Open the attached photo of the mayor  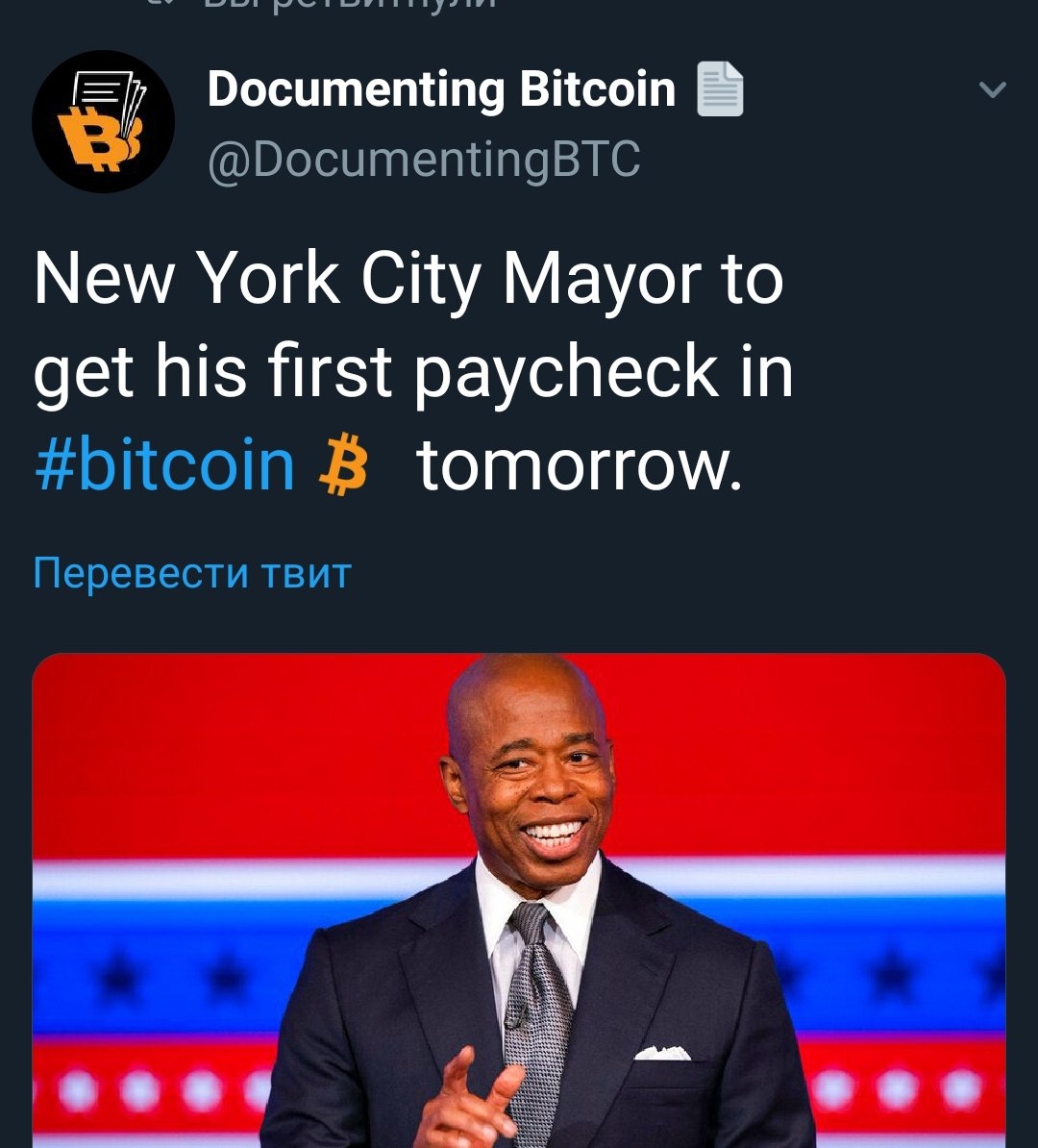(519, 901)
